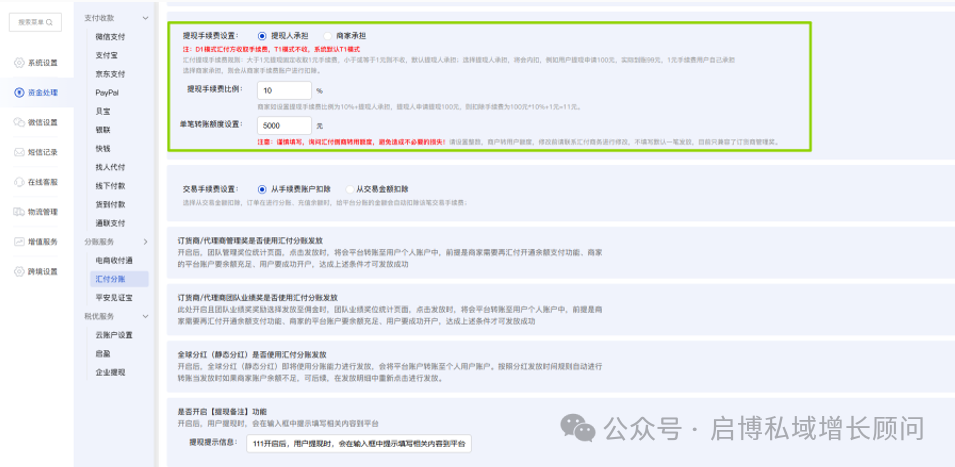Select 商家承担 radio option
Screen dimensions: 955x467
[x=328, y=35]
